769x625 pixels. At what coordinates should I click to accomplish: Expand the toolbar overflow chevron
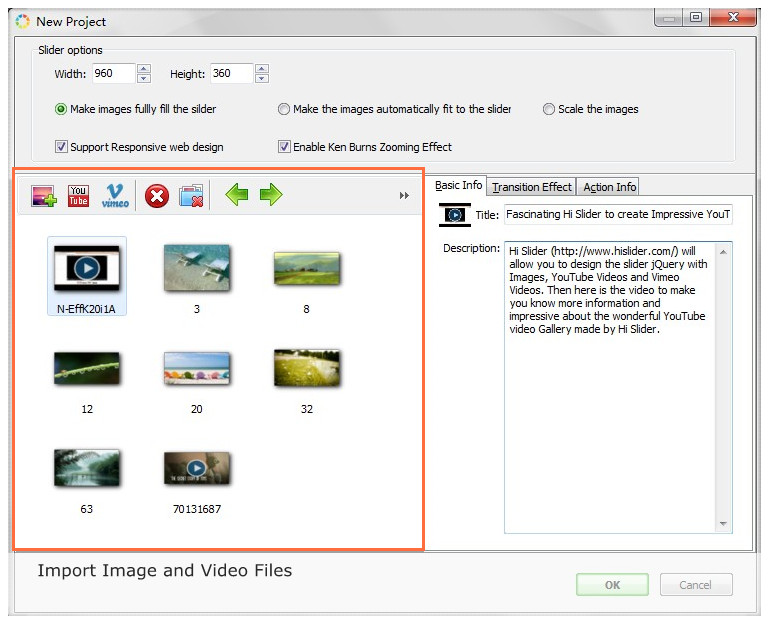coord(404,196)
